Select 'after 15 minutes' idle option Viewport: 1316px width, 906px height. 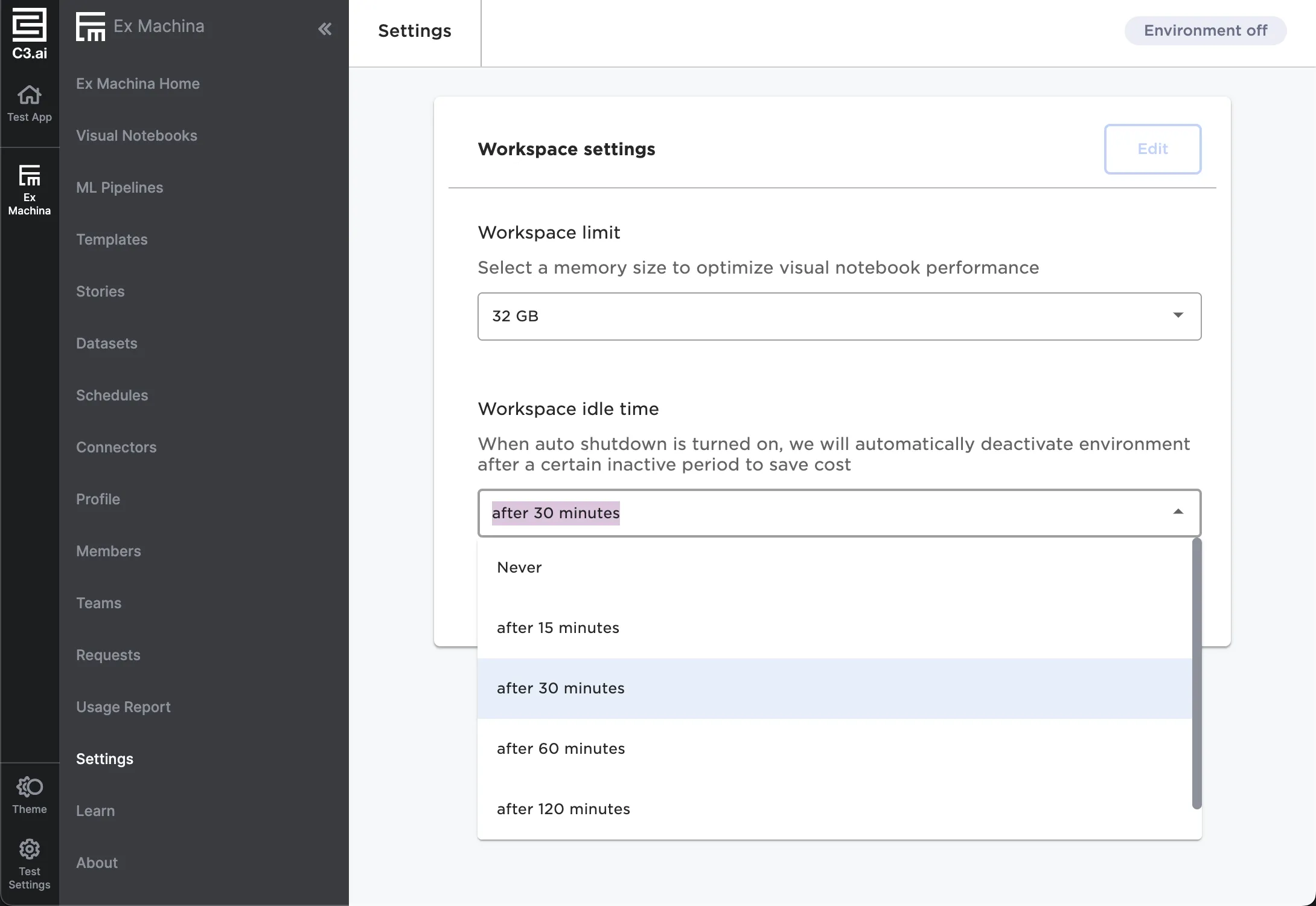[558, 628]
